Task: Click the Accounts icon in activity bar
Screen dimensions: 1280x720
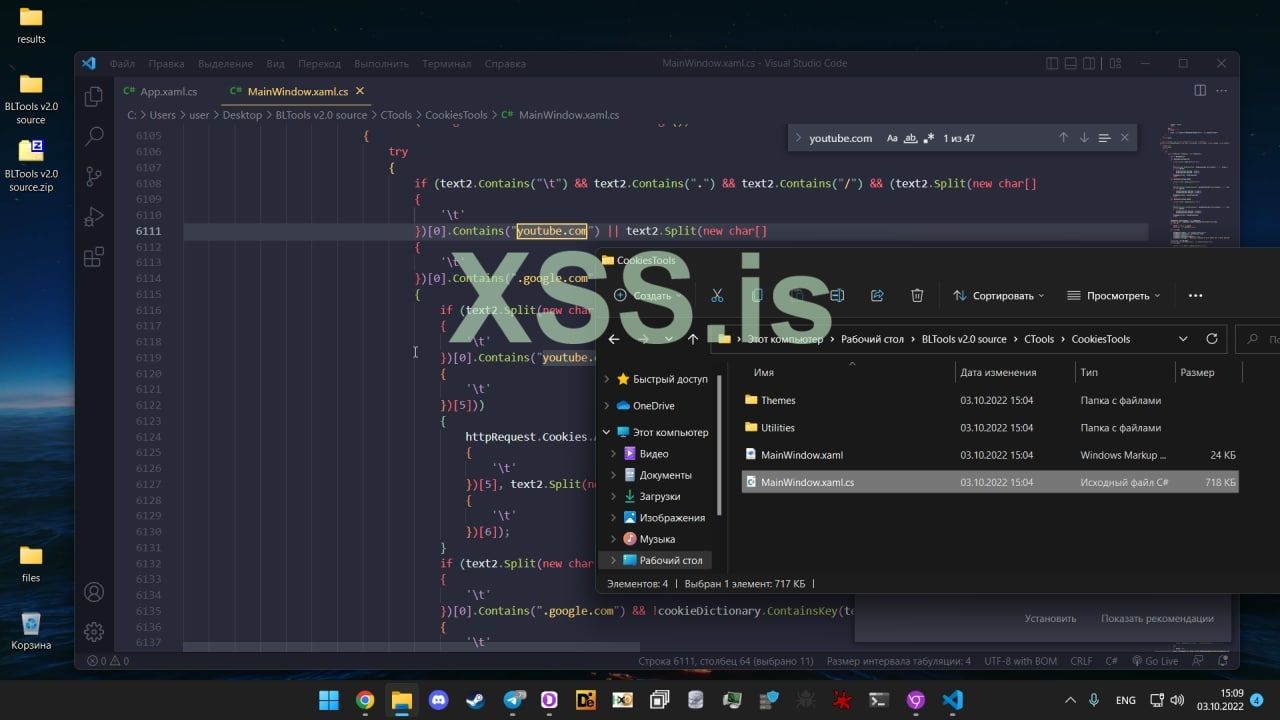Action: click(x=94, y=592)
